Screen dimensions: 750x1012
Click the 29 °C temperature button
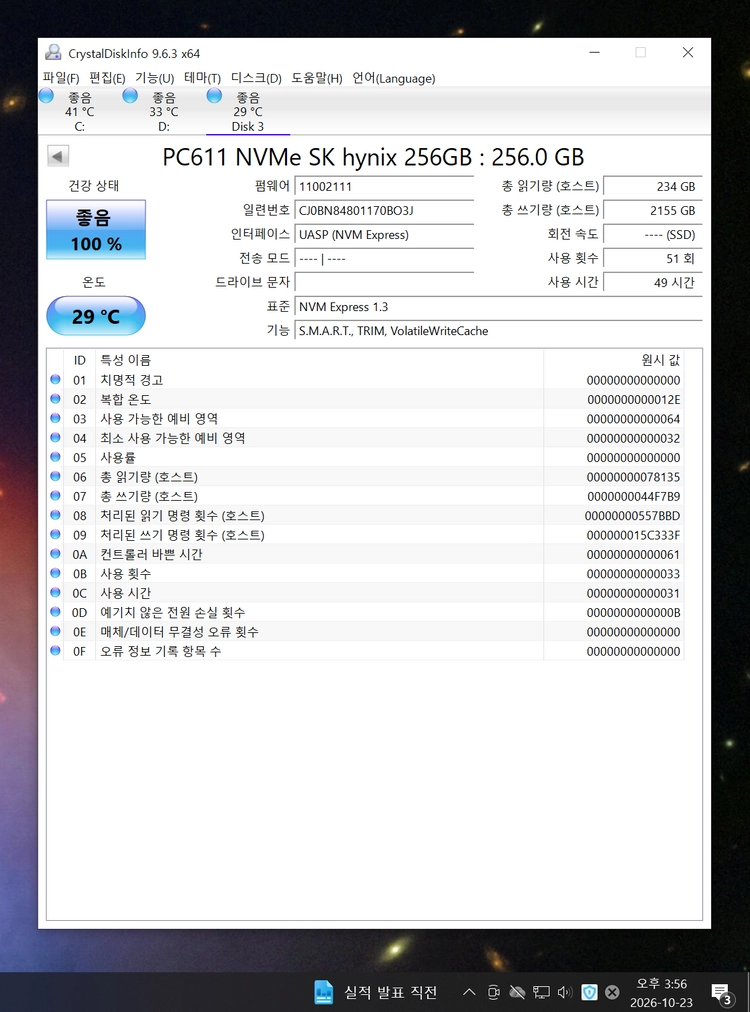[x=96, y=316]
